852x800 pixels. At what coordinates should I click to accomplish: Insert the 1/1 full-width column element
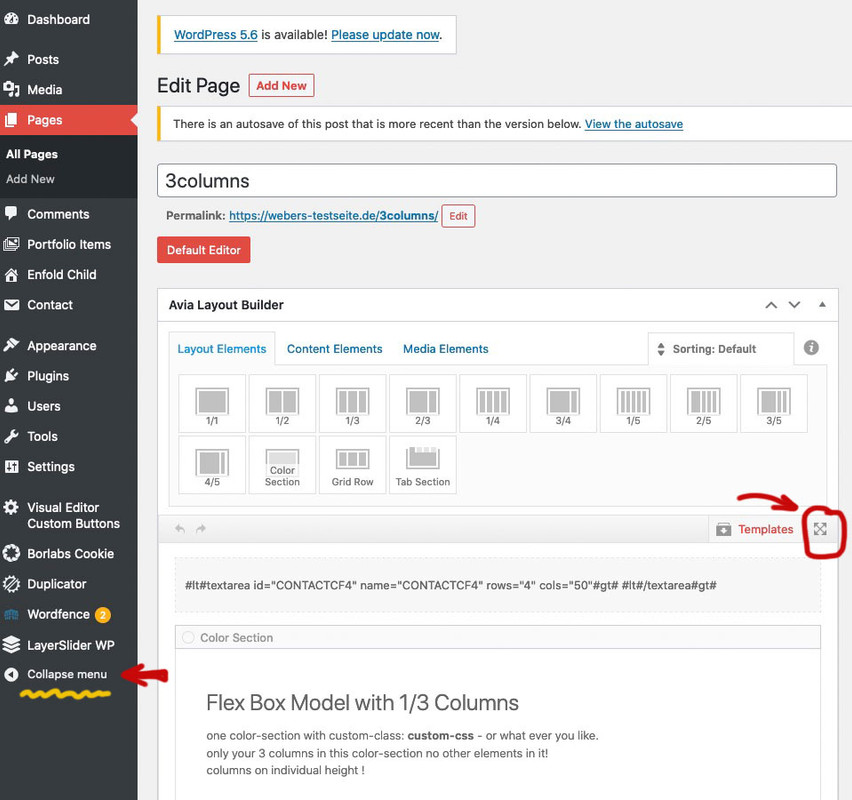coord(212,404)
